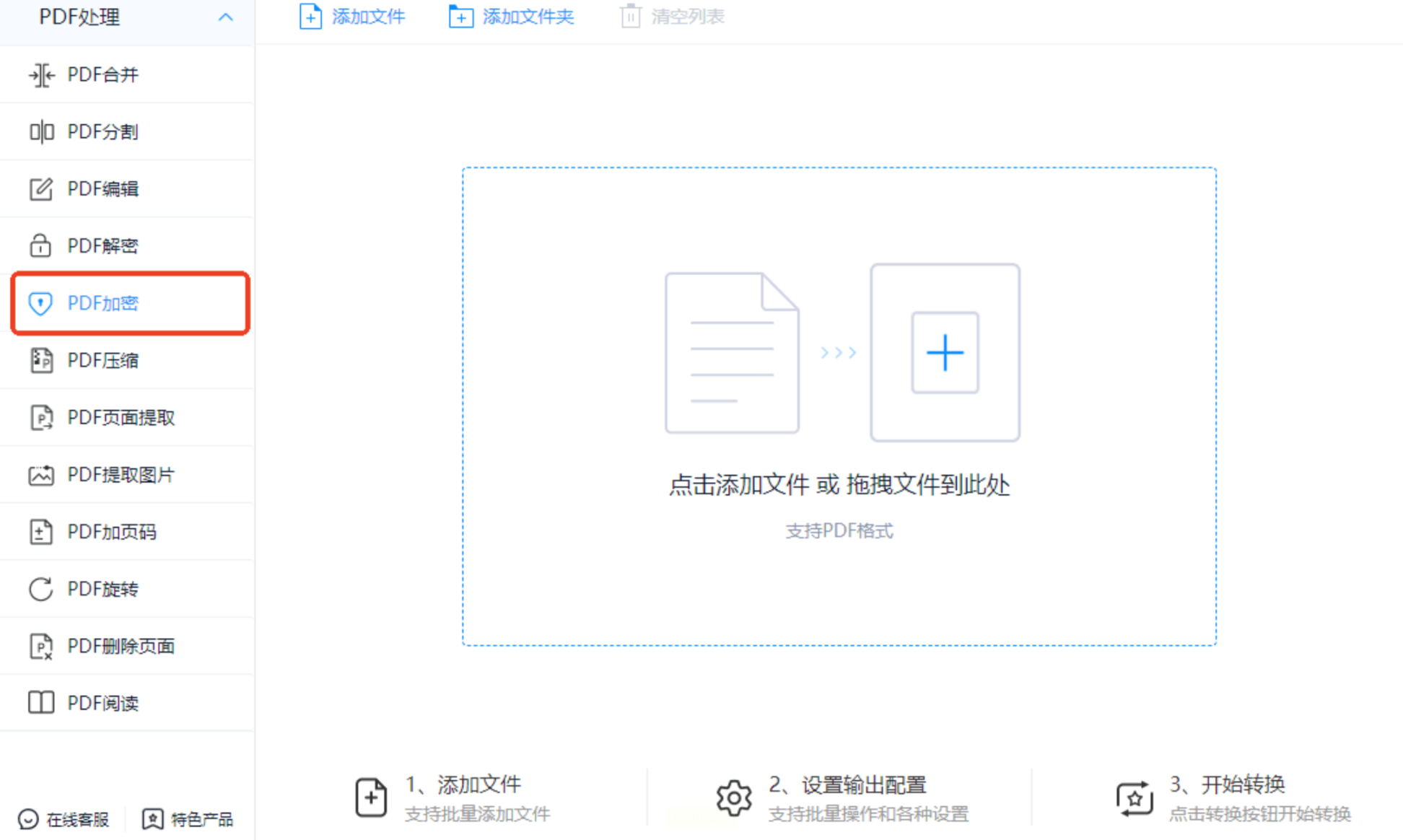Select the PDF加页码 menu item

point(112,532)
